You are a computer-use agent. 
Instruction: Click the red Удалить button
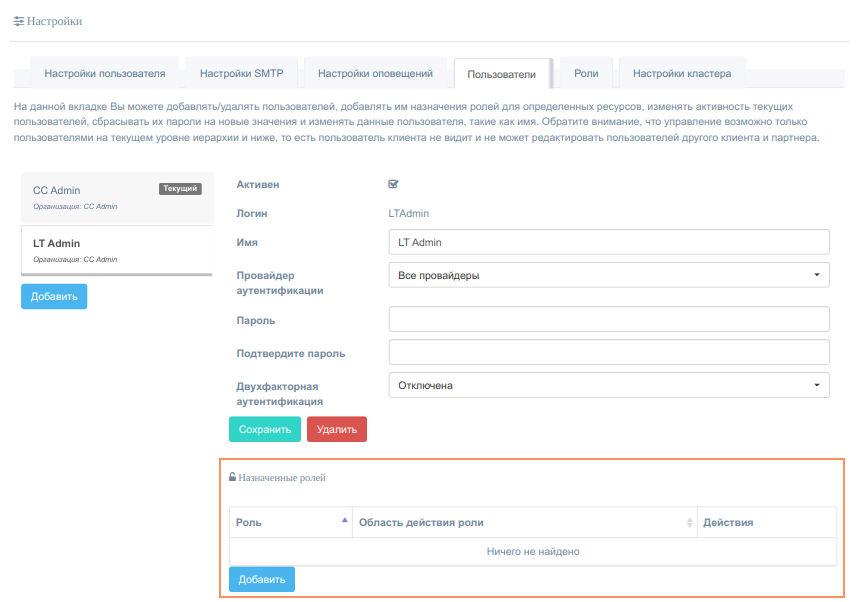(x=337, y=429)
